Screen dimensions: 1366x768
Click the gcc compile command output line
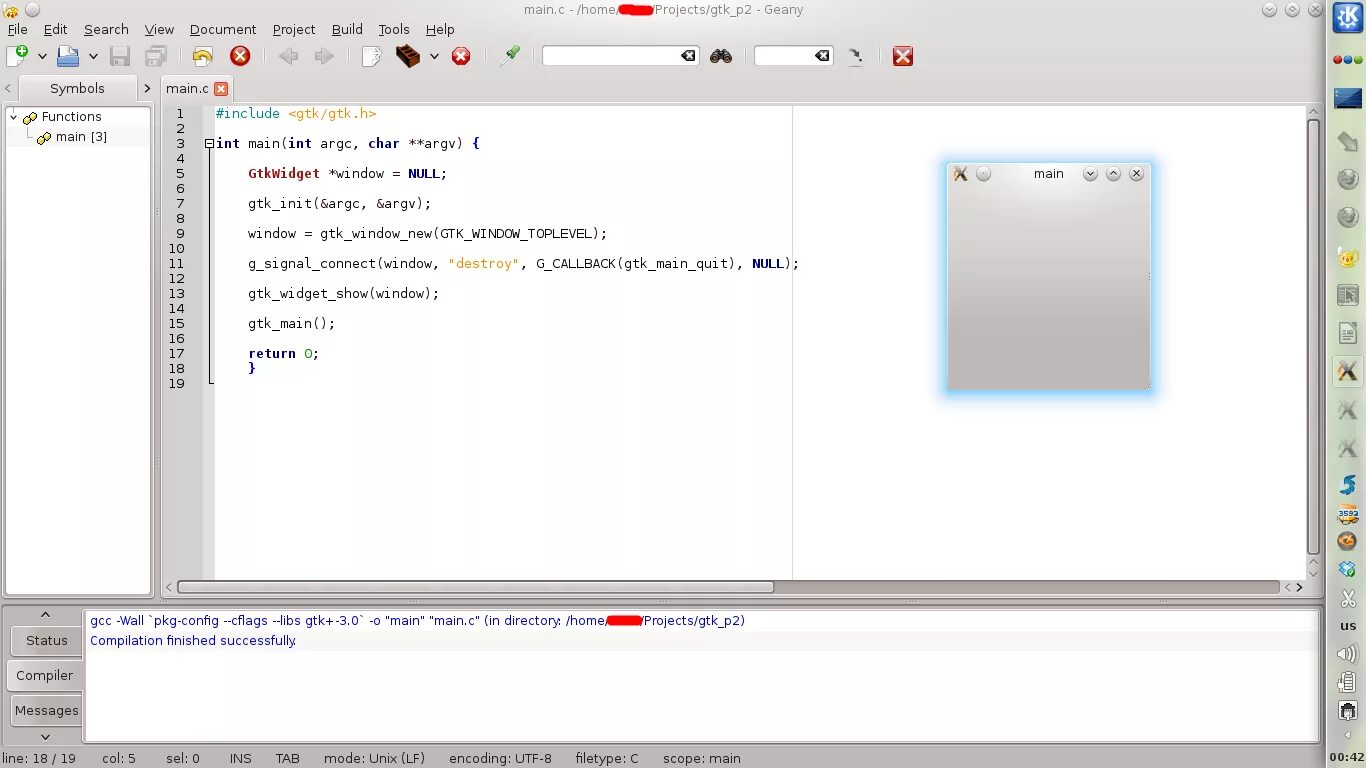click(417, 620)
